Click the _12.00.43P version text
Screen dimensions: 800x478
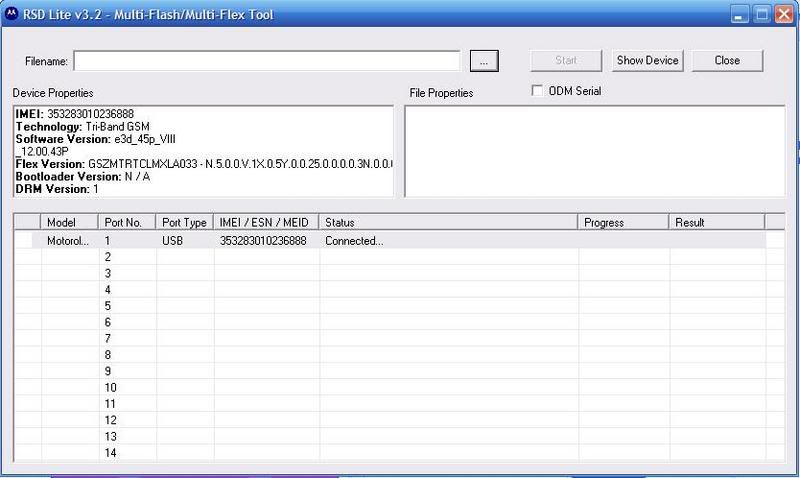42,152
